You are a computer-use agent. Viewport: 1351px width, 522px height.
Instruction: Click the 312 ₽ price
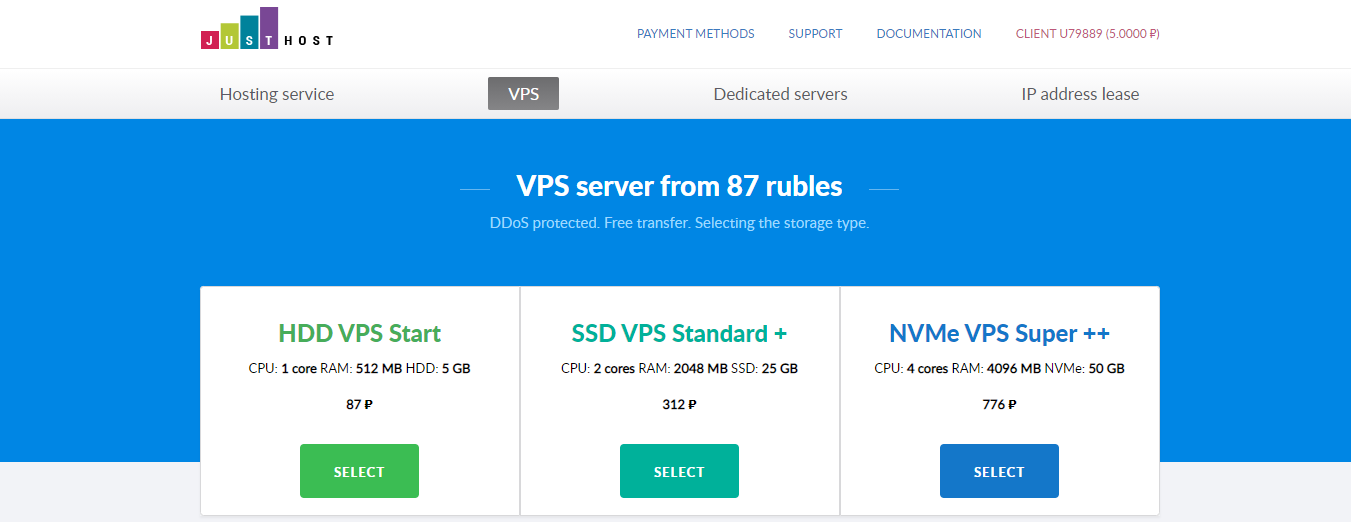click(679, 405)
